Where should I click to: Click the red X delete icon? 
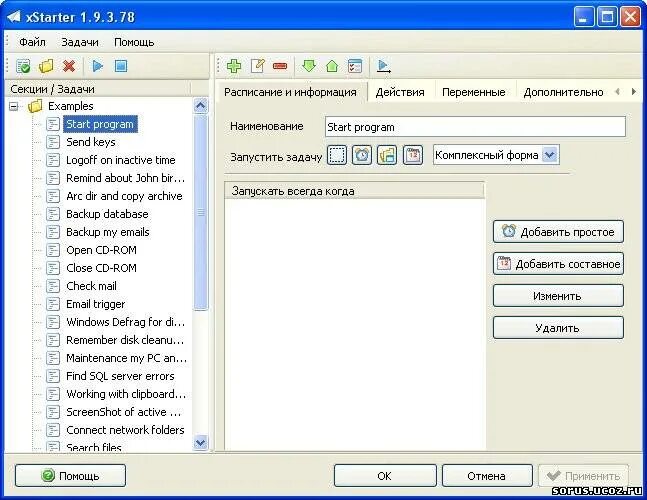[x=69, y=66]
